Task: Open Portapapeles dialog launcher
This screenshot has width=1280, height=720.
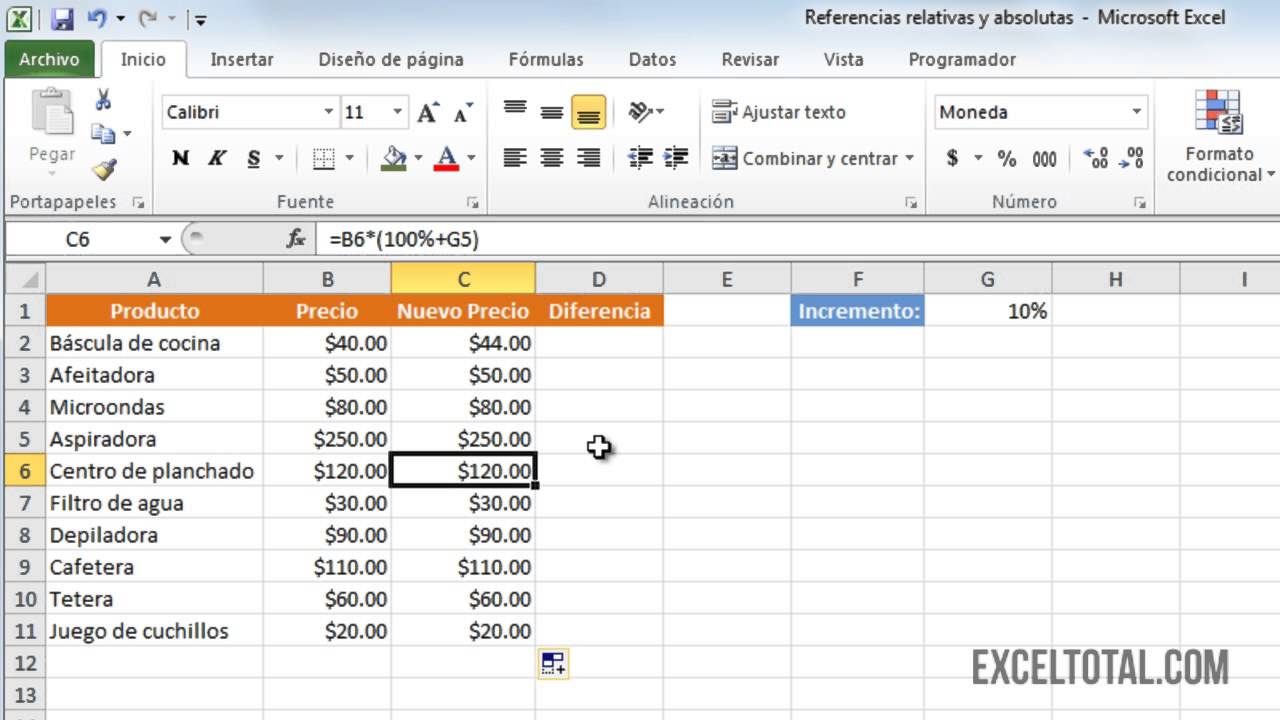Action: [138, 203]
